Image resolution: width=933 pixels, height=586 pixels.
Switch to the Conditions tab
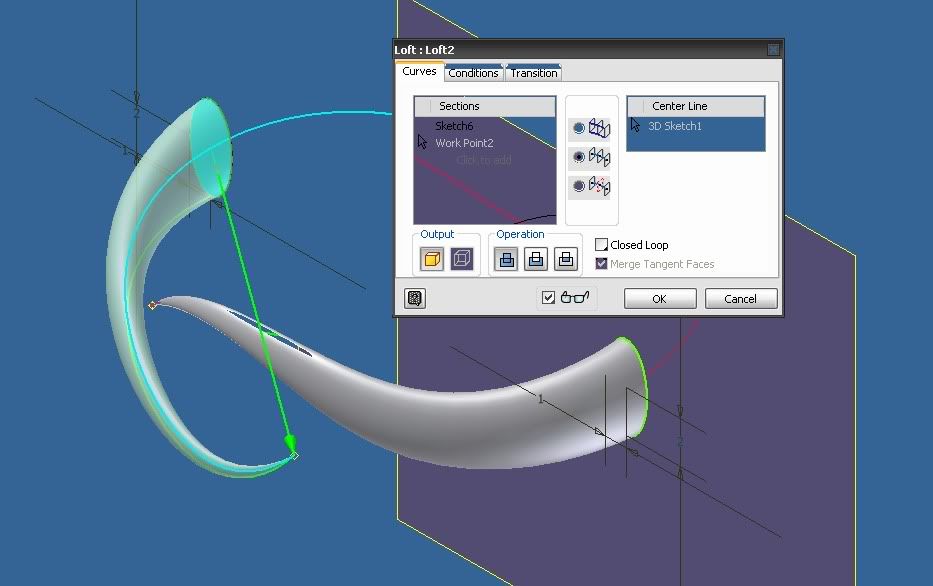click(x=473, y=73)
